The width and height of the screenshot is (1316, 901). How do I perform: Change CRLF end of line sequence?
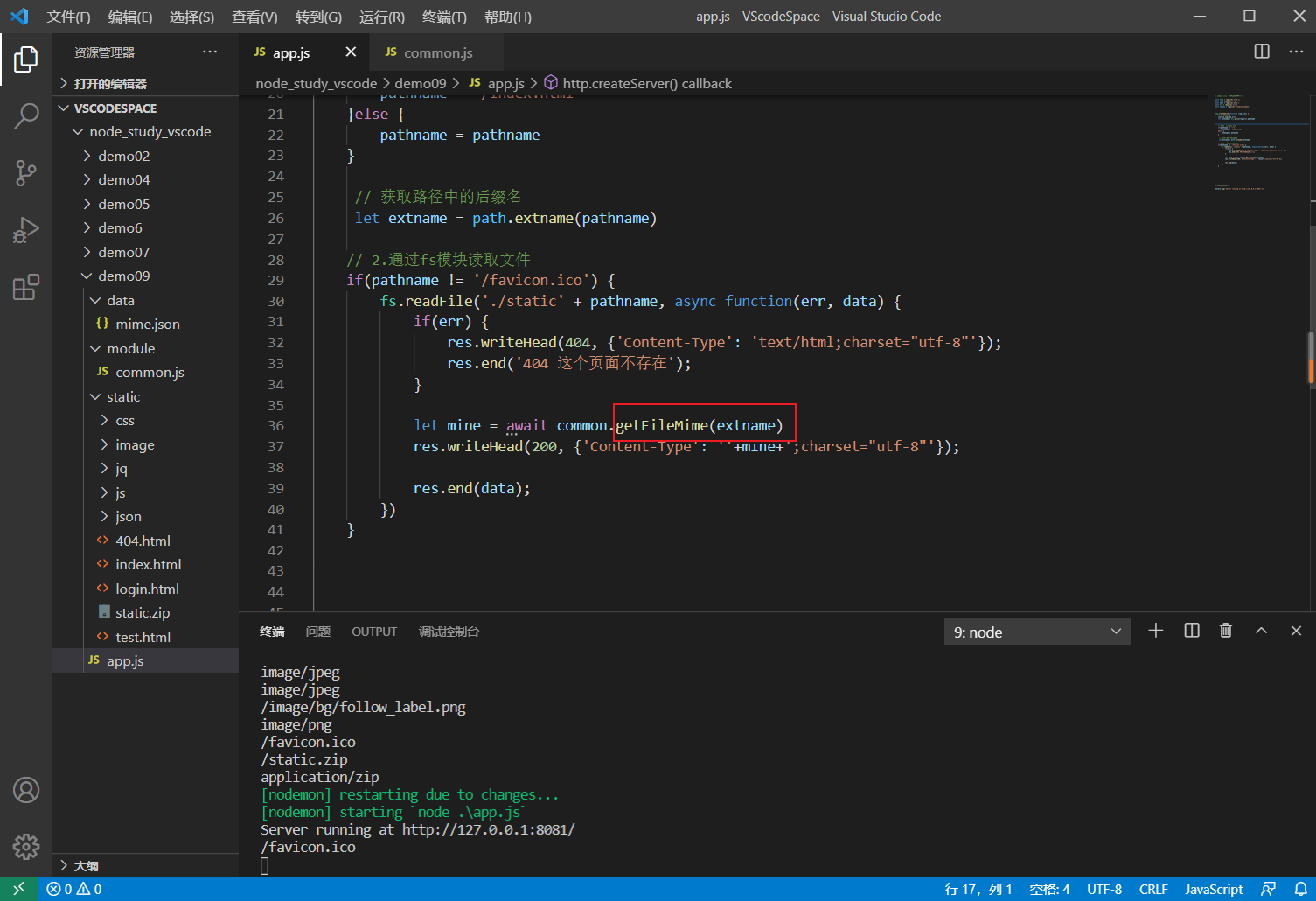click(1153, 889)
